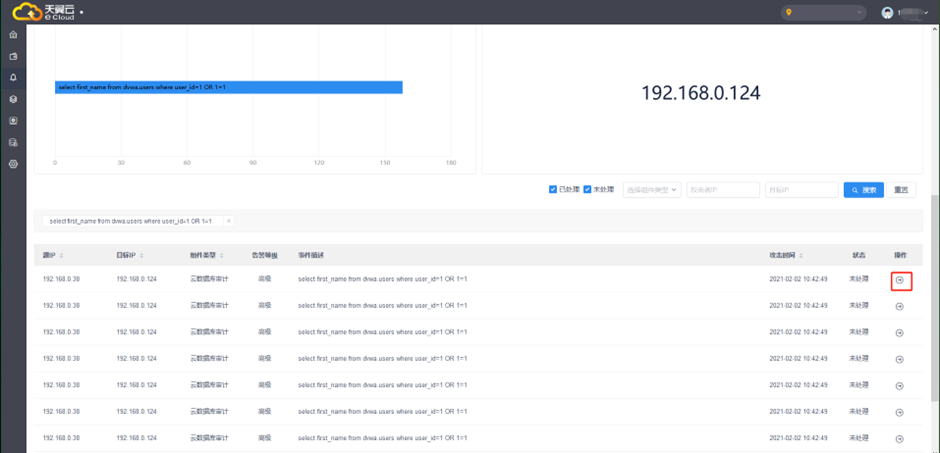Toggle the 未处理 checkbox
Screen dimensions: 940x453
point(587,189)
